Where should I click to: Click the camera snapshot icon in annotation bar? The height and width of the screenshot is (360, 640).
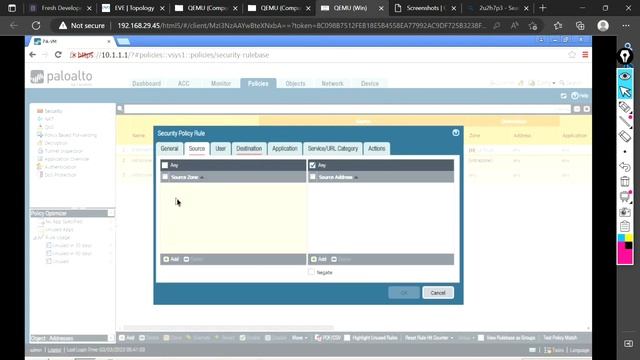click(625, 211)
